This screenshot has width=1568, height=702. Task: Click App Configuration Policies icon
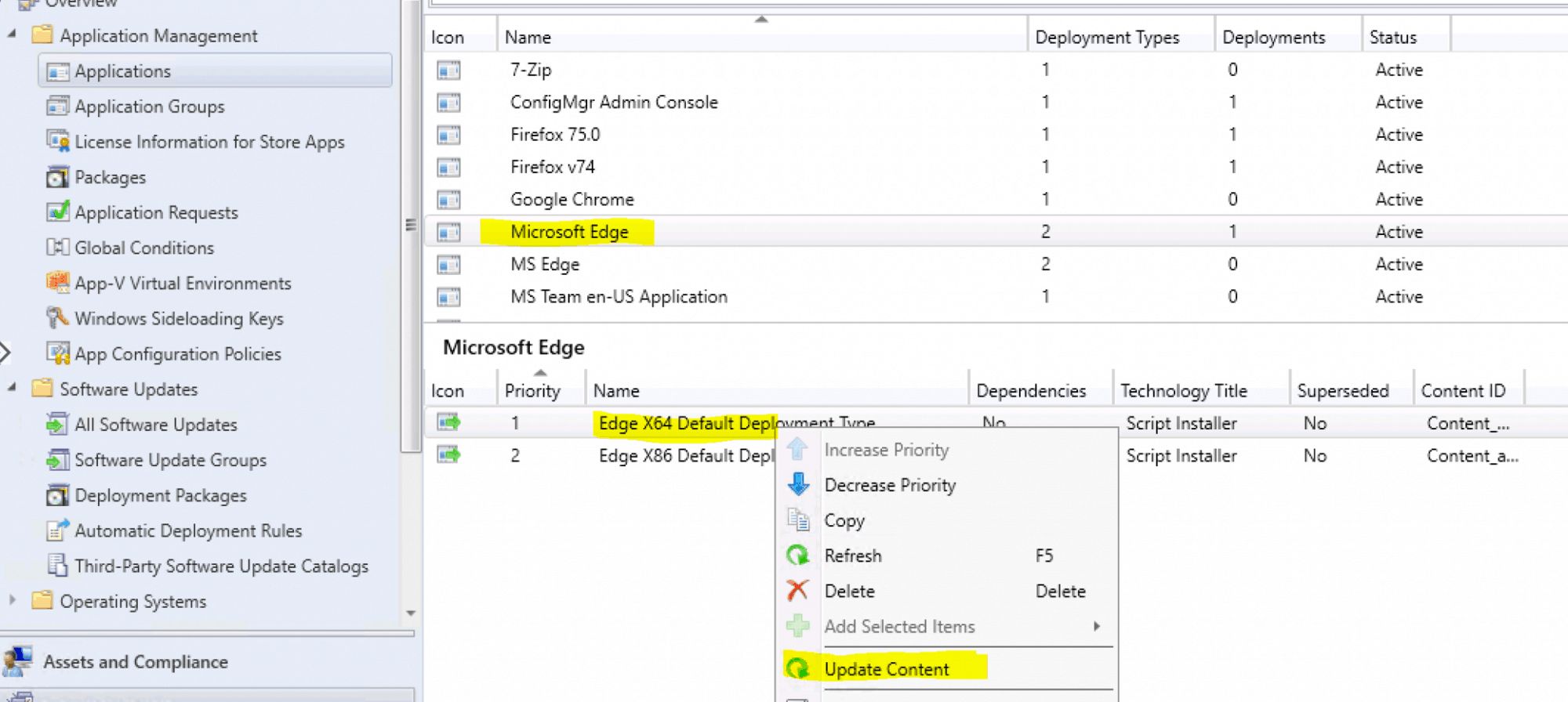tap(57, 353)
